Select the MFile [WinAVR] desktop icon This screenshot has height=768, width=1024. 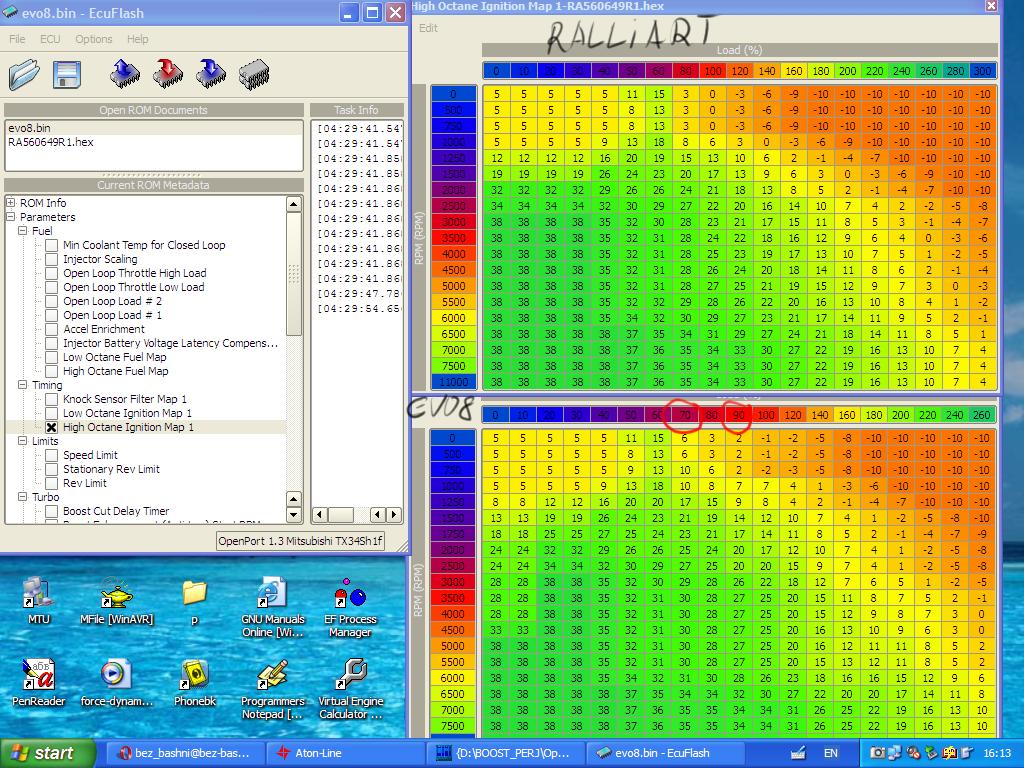(x=116, y=601)
